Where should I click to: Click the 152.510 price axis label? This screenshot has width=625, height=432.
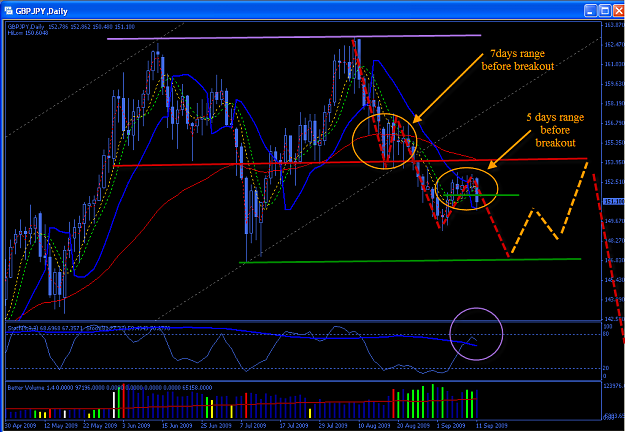(x=614, y=182)
